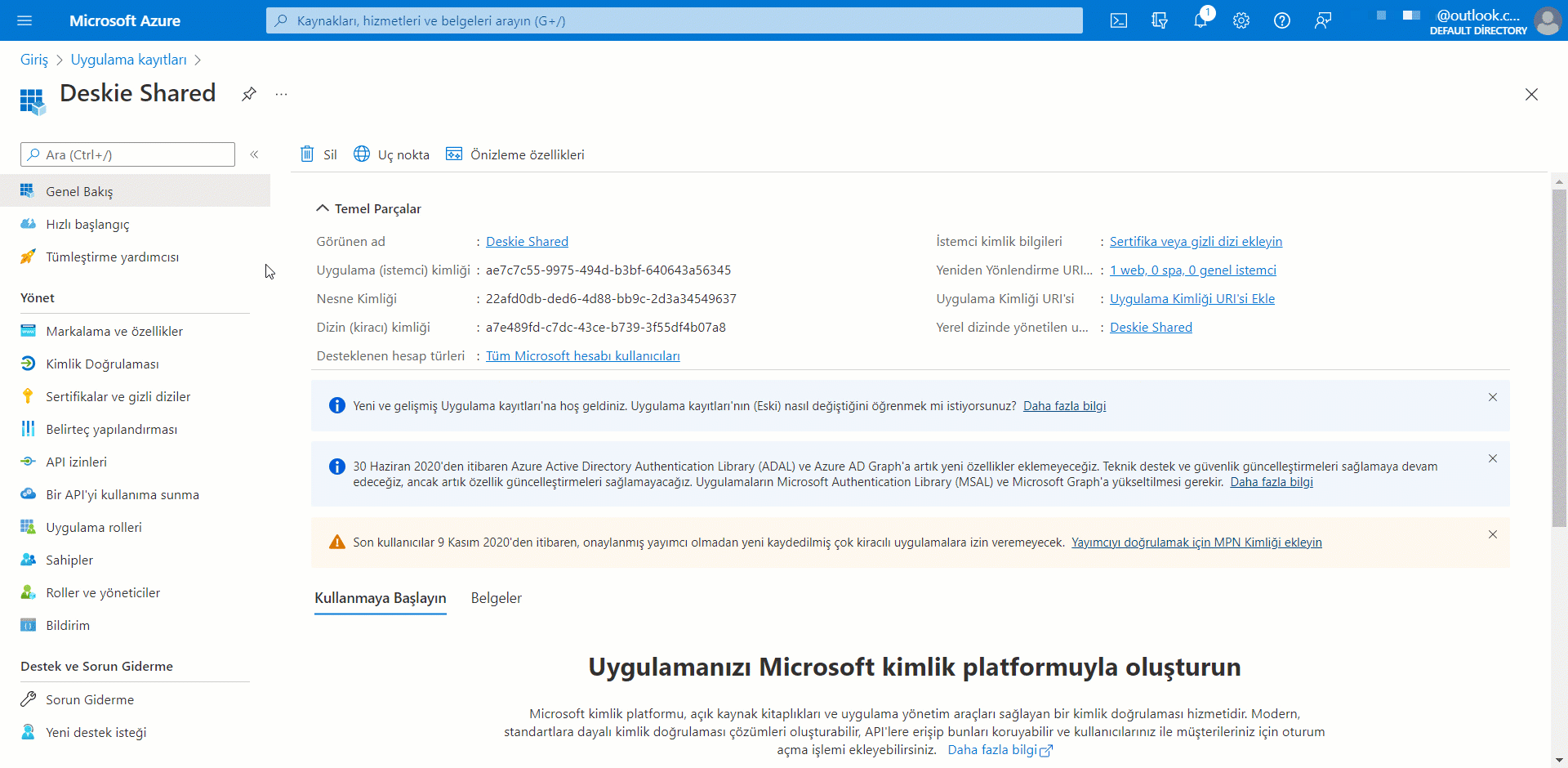Open the more options ellipsis beside title
The width and height of the screenshot is (1568, 768).
coord(282,94)
